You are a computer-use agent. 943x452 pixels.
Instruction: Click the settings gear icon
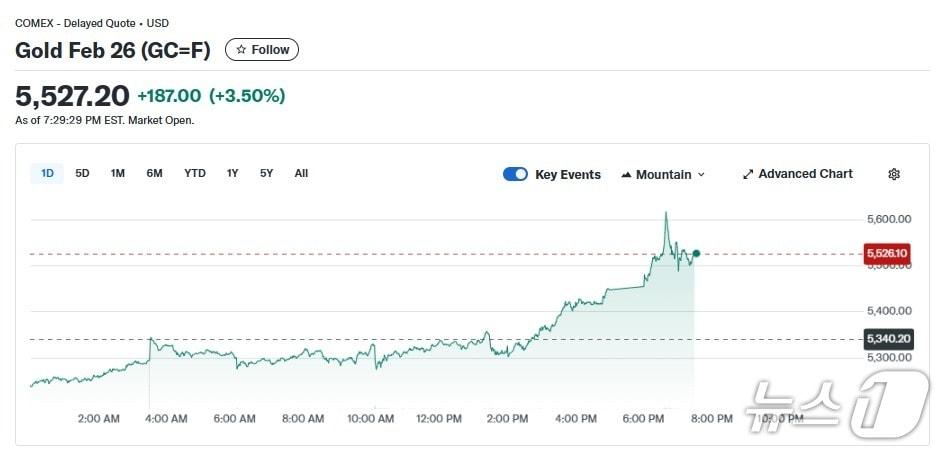coord(894,174)
